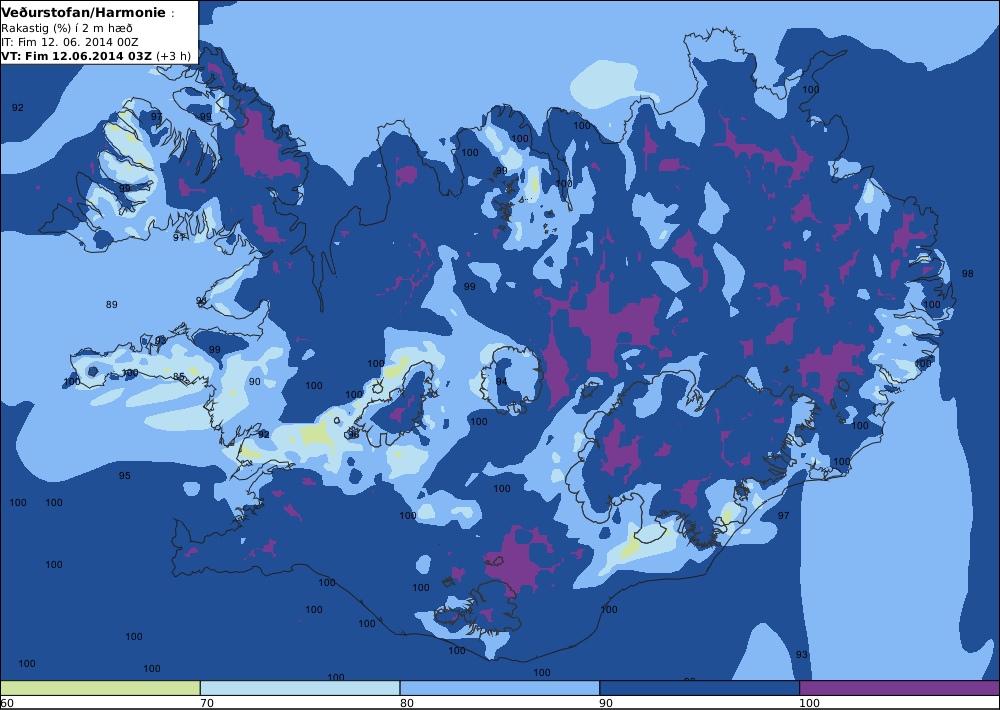This screenshot has height=710, width=1000.
Task: Click the 94 humidity value on the map
Action: (501, 381)
